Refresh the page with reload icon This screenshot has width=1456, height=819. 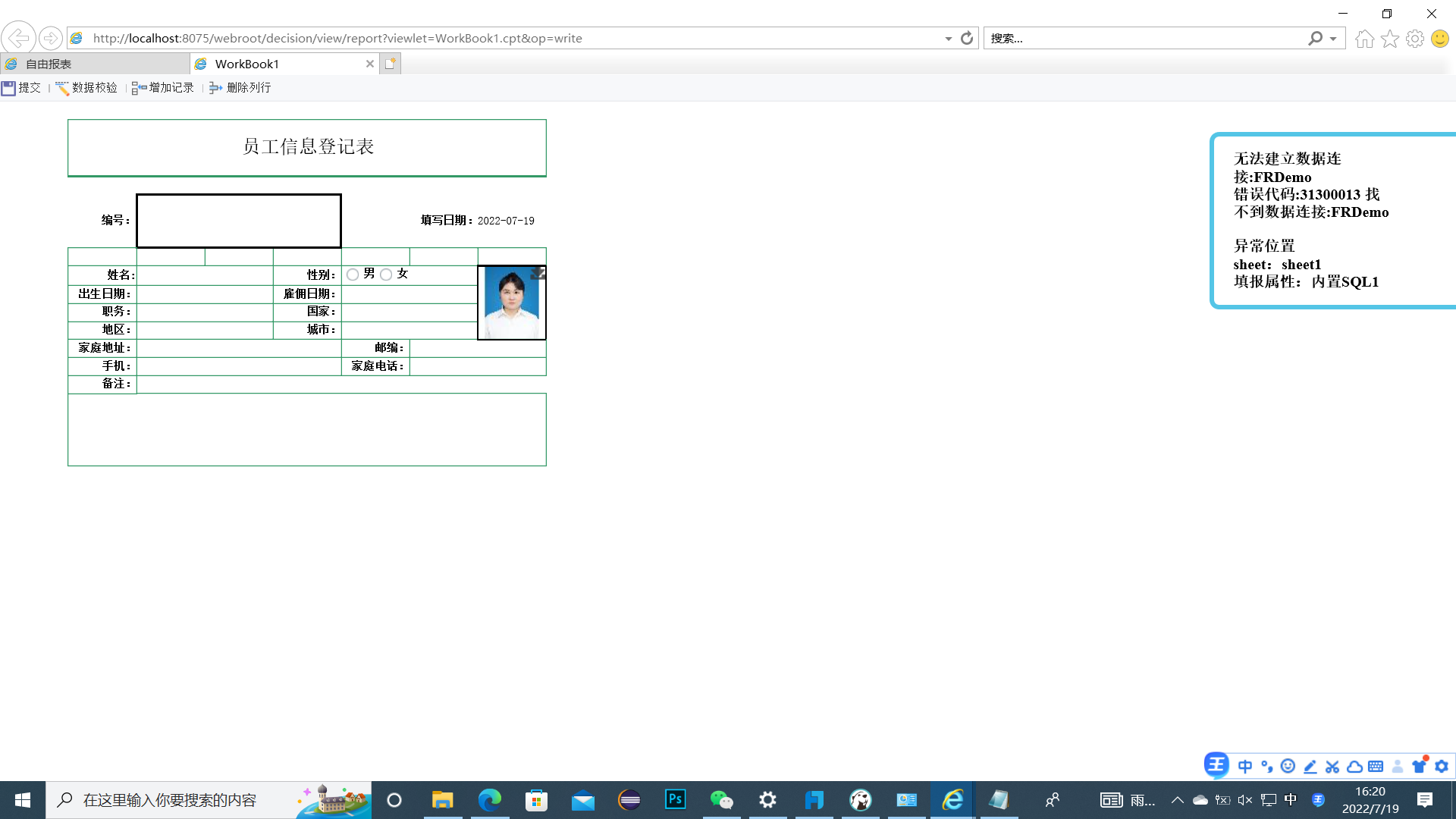[x=966, y=38]
